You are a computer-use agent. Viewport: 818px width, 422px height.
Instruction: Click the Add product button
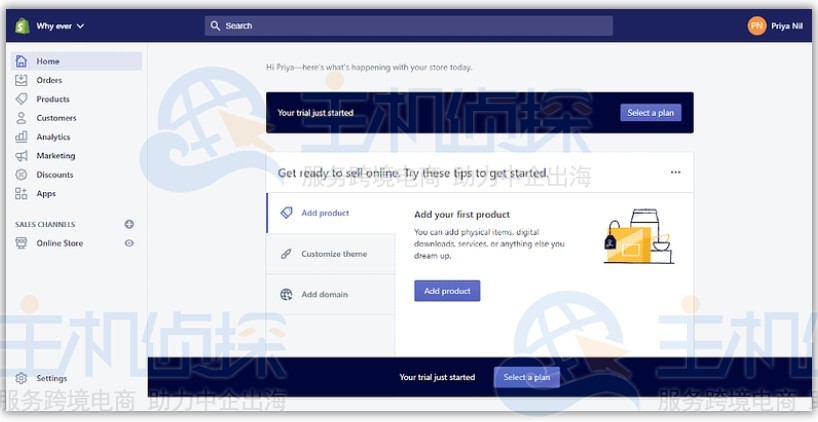[x=447, y=291]
